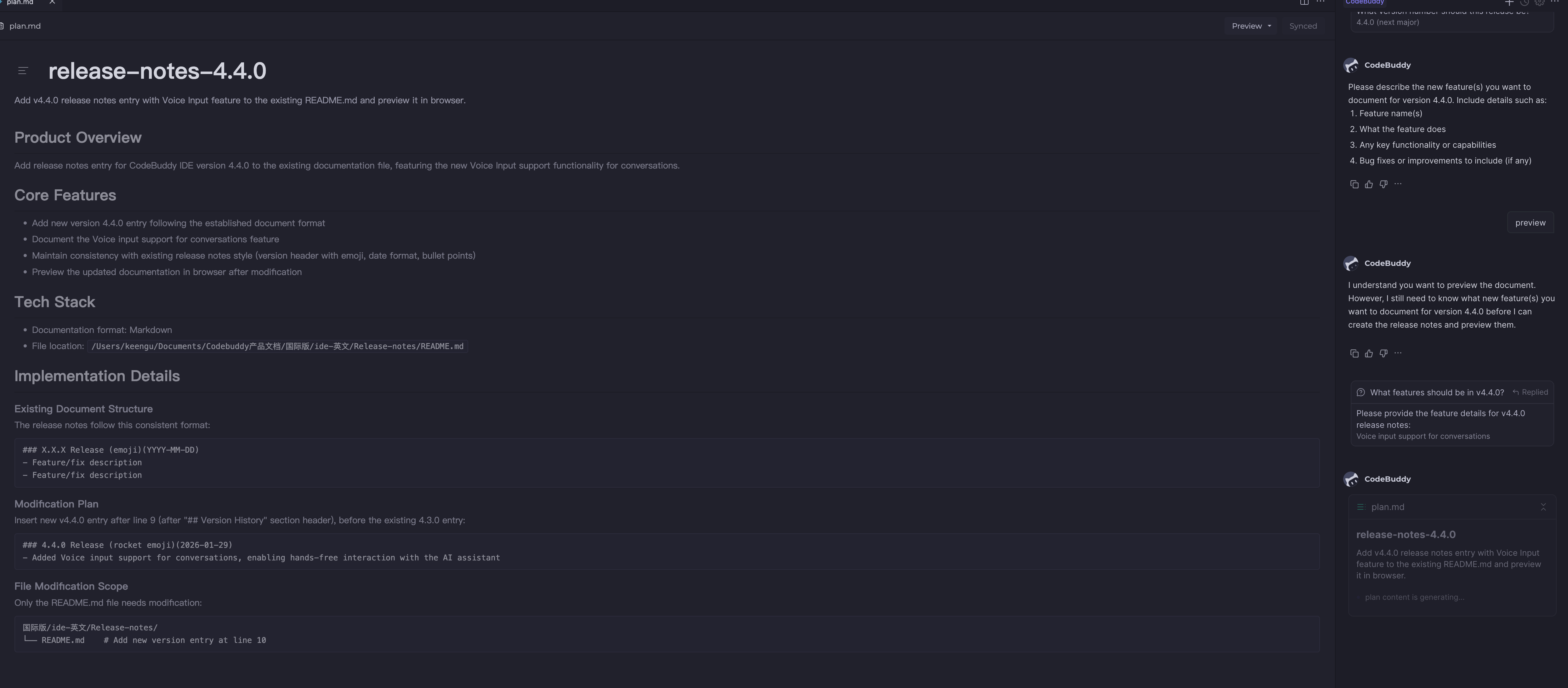
Task: Thumbs down the 'I understand you want' reply
Action: pyautogui.click(x=1383, y=354)
